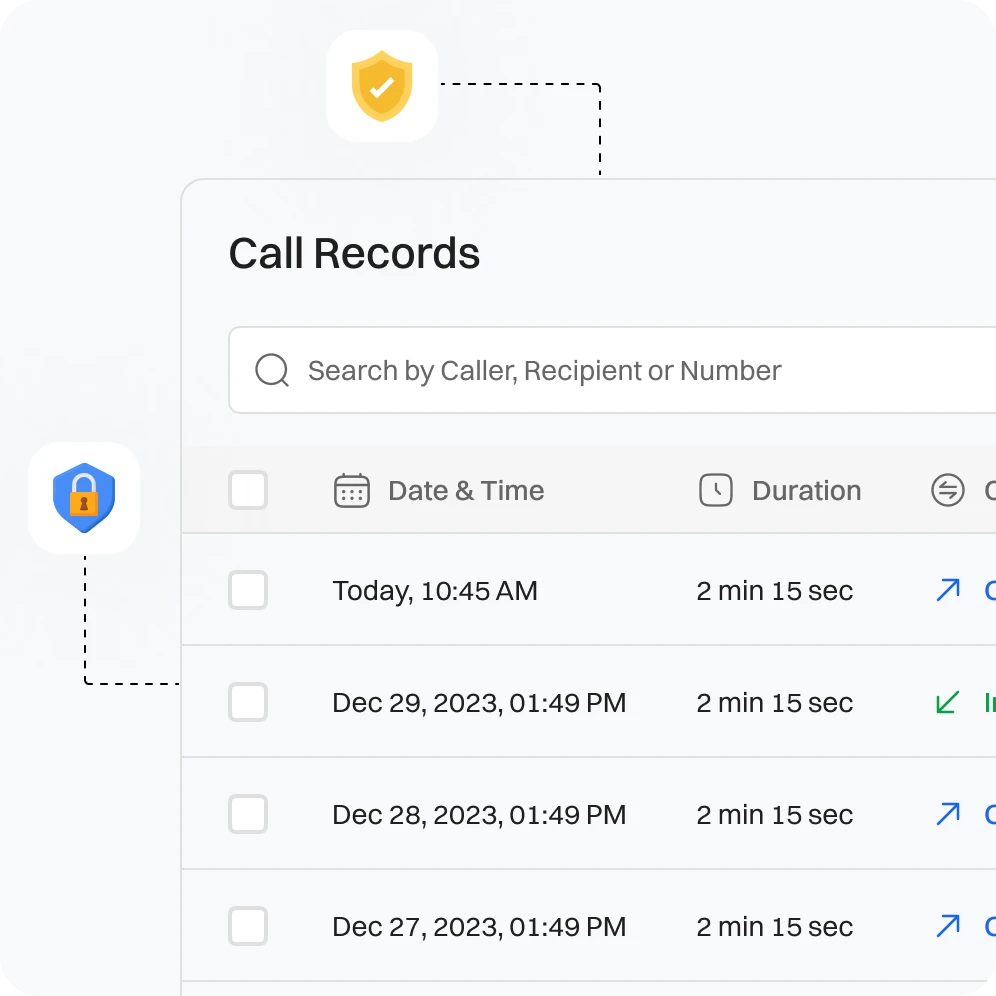Image resolution: width=996 pixels, height=996 pixels.
Task: Mark the Dec 27, 2023 record checkbox
Action: pyautogui.click(x=248, y=927)
